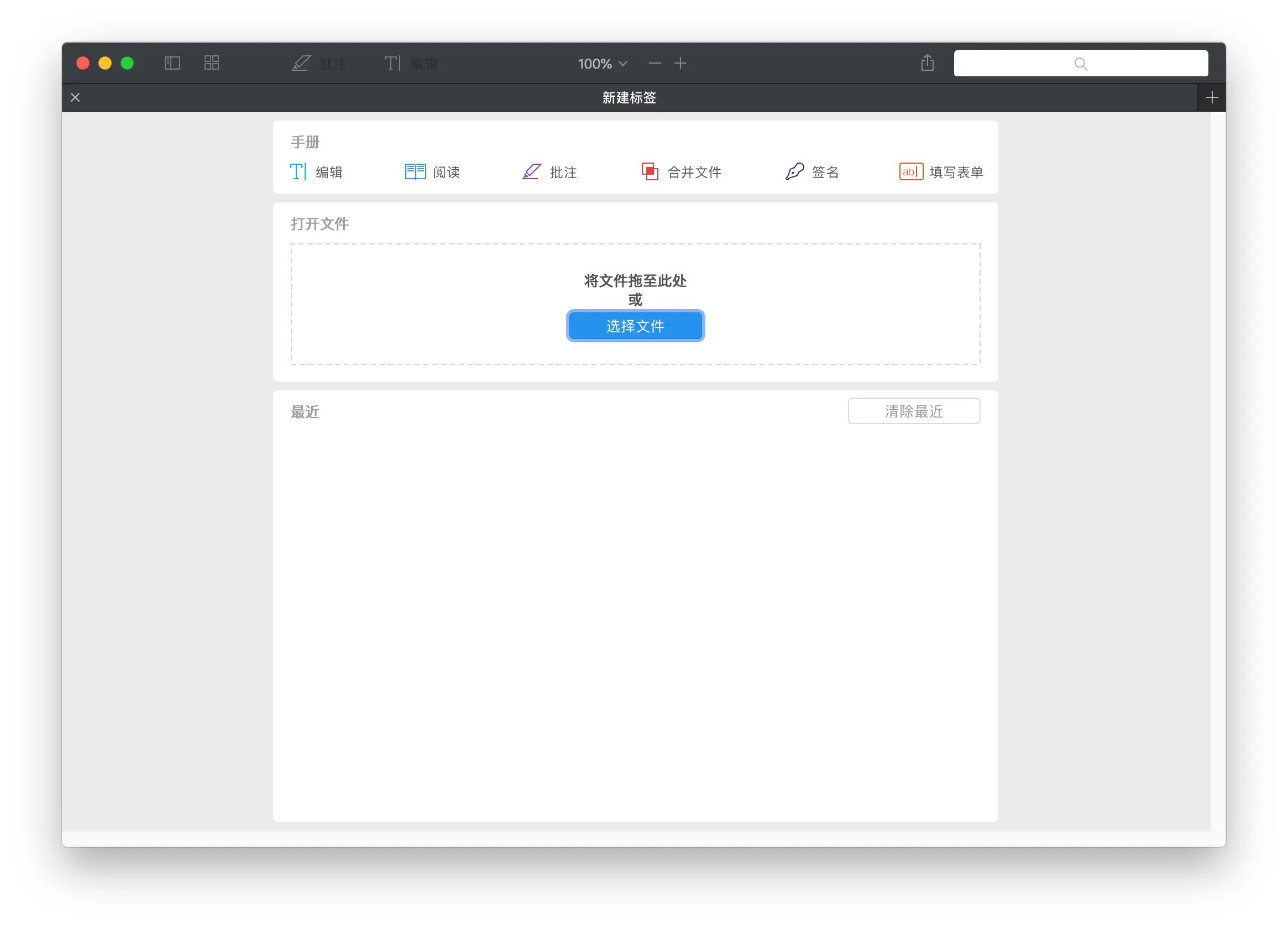Open the thumbnail grid view icon
The image size is (1288, 929).
coord(211,63)
